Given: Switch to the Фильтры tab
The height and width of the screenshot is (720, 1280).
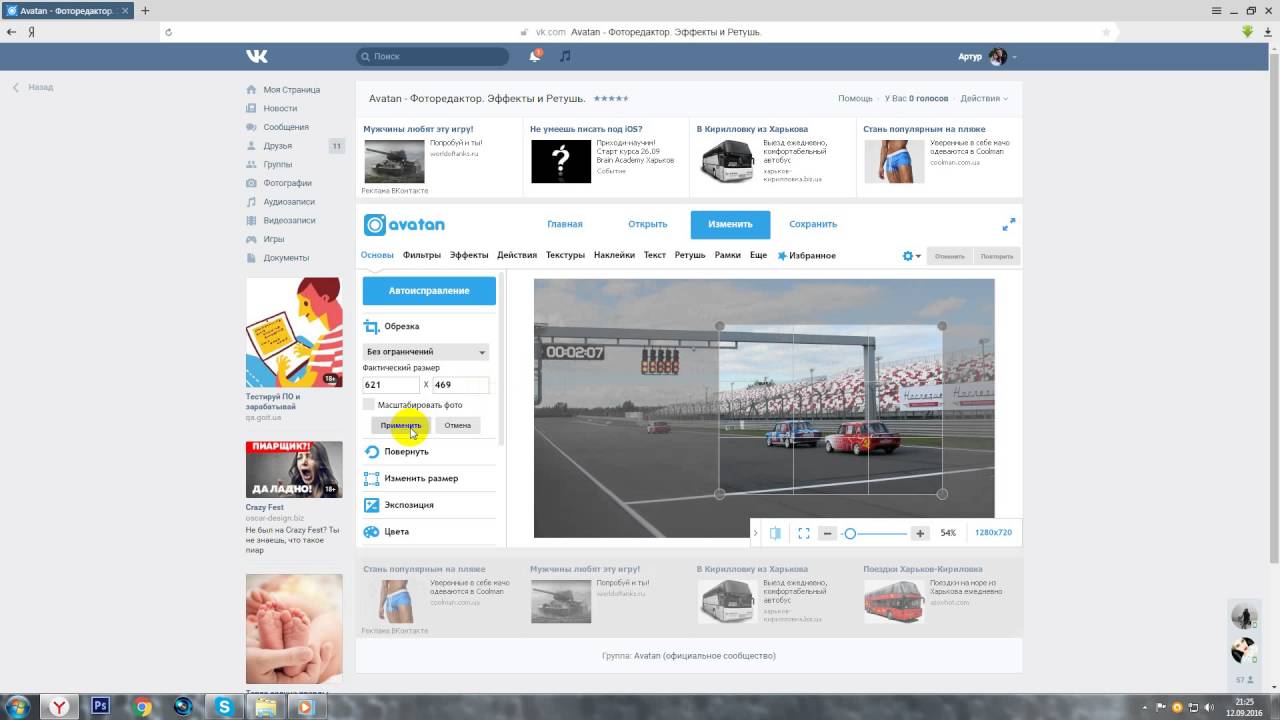Looking at the screenshot, I should pyautogui.click(x=422, y=255).
